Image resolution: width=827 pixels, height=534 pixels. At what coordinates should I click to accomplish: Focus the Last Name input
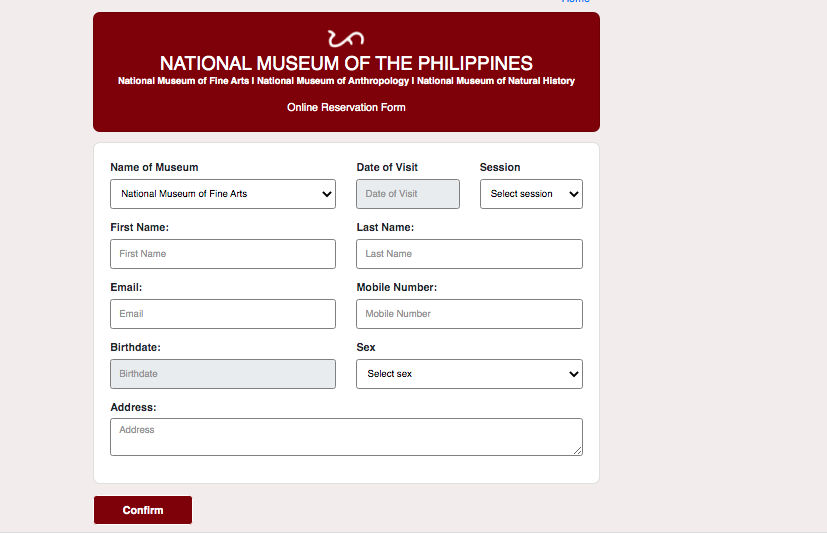click(469, 254)
